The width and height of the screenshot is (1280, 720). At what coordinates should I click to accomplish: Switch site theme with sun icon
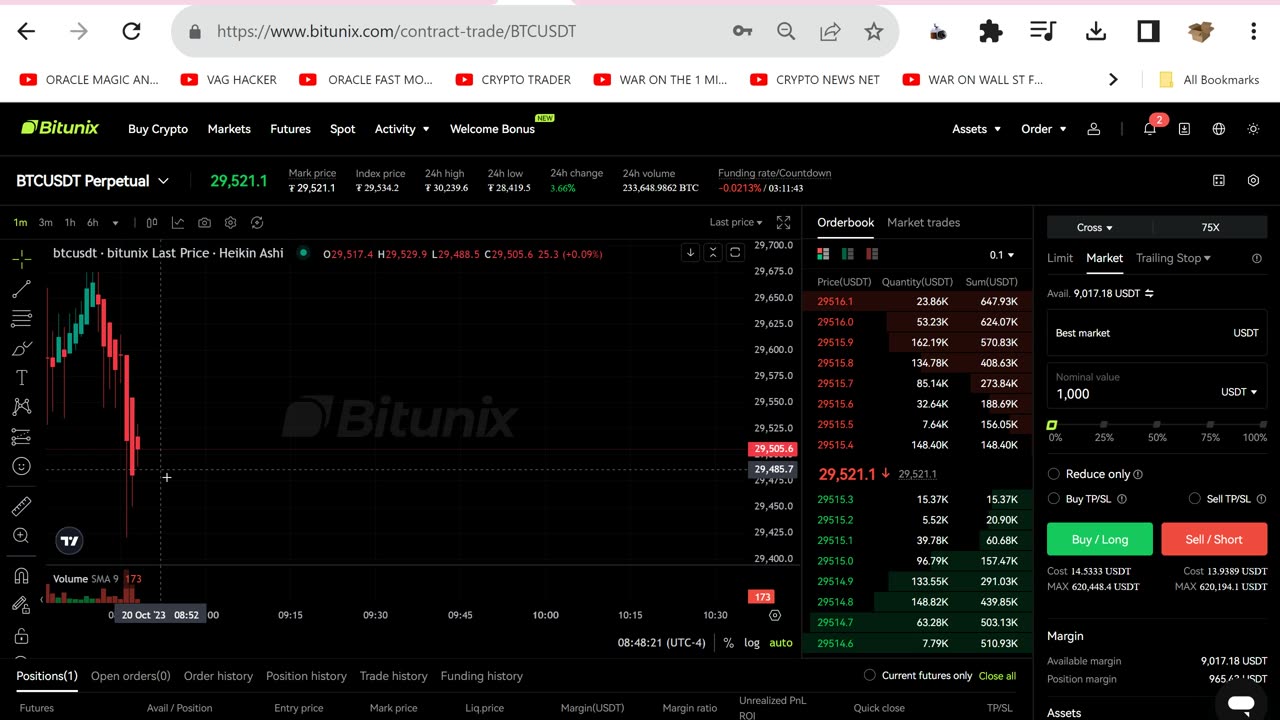coord(1253,129)
